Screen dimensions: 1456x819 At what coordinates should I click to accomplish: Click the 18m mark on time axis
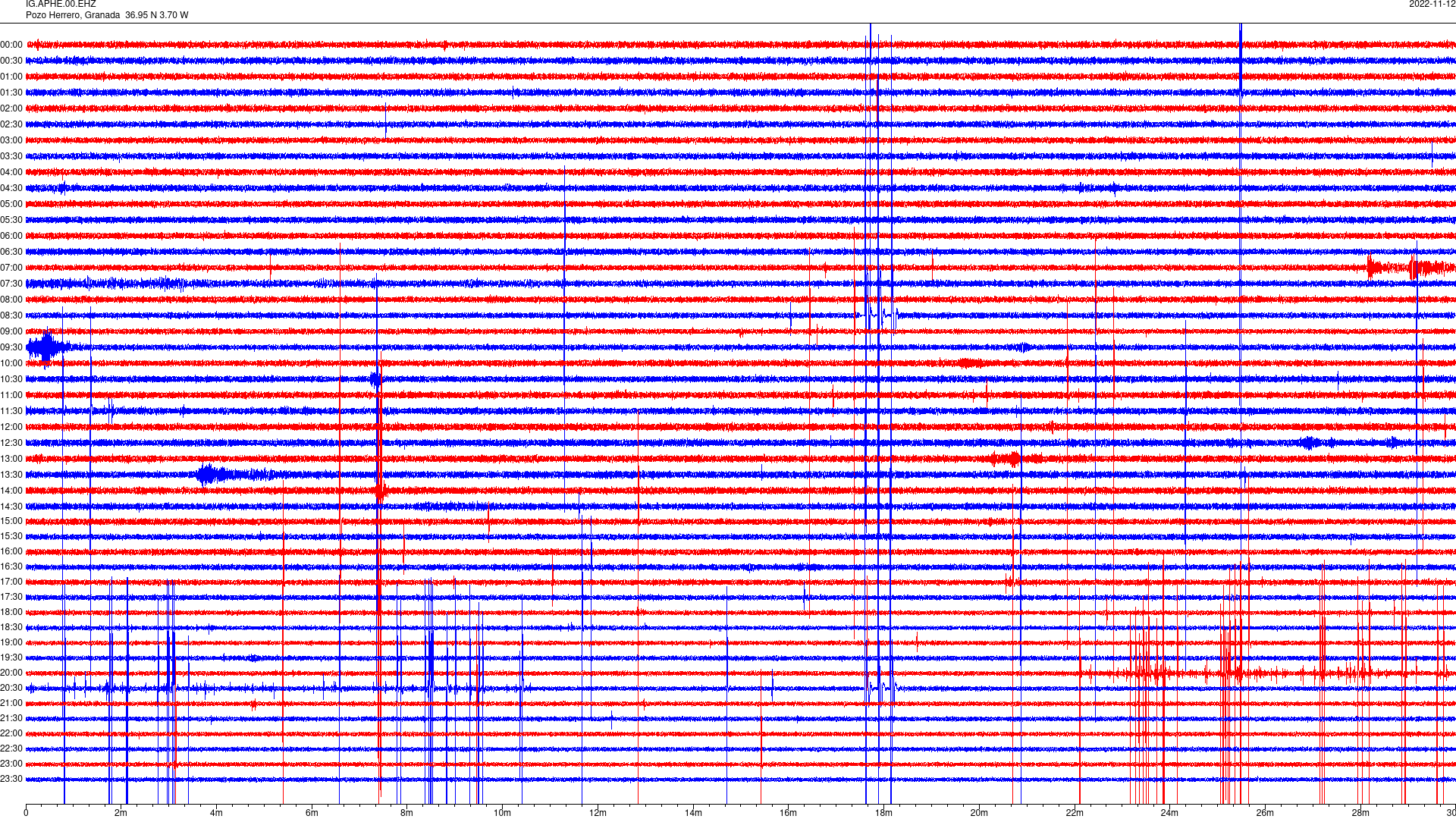pyautogui.click(x=883, y=813)
